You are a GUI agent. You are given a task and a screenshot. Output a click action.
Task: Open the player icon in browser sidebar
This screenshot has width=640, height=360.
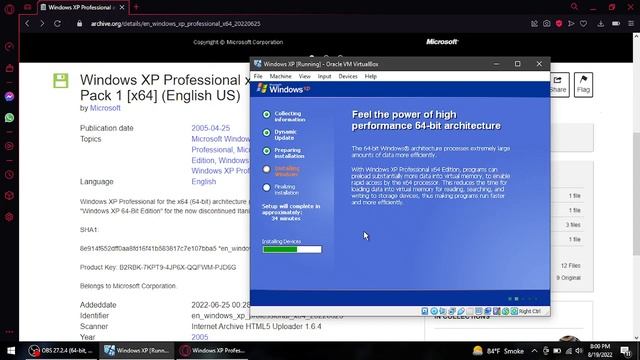9,146
